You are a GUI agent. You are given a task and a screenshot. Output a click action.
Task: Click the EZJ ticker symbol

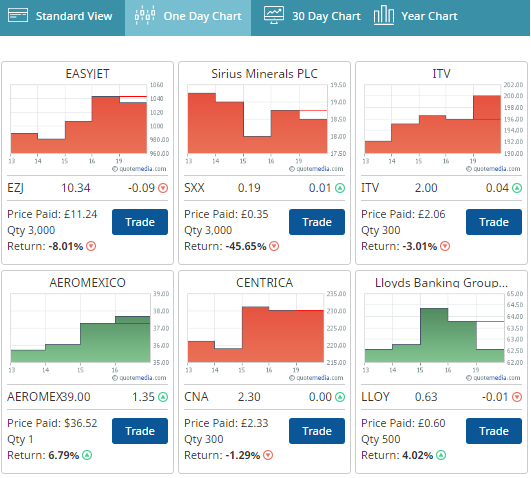tap(15, 188)
